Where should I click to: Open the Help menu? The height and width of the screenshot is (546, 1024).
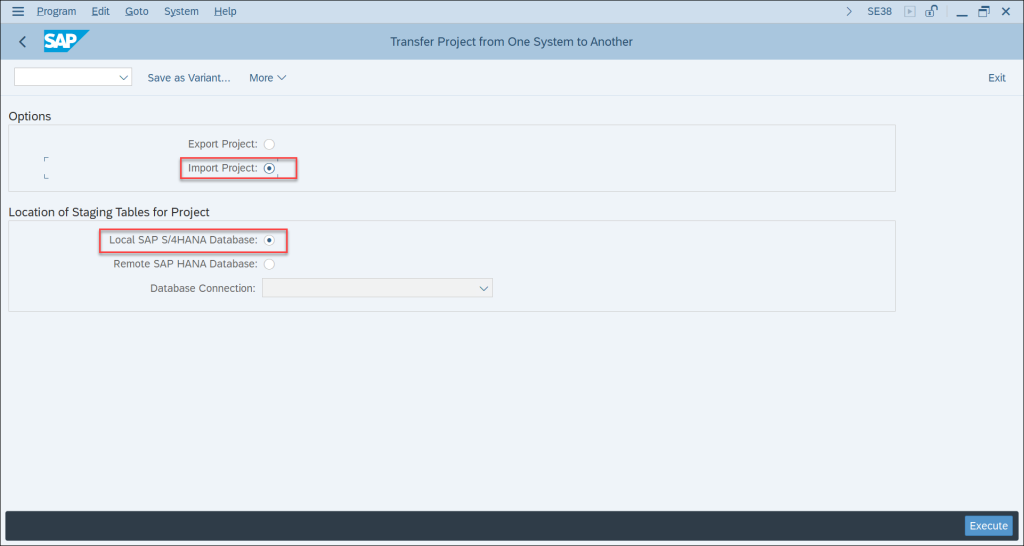(x=225, y=11)
